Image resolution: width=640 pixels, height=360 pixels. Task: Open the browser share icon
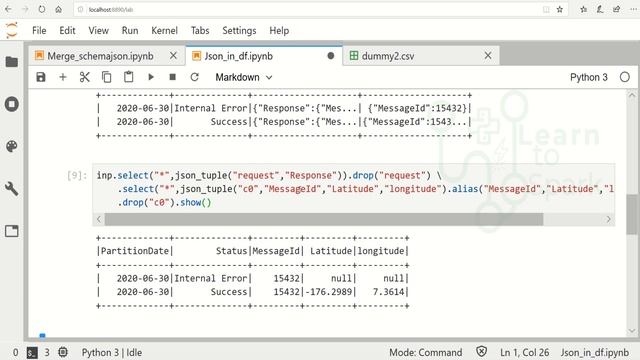click(616, 9)
